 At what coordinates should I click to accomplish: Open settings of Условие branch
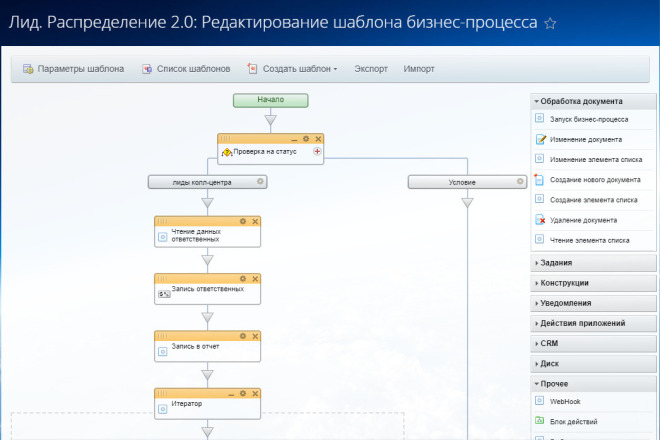(x=520, y=181)
